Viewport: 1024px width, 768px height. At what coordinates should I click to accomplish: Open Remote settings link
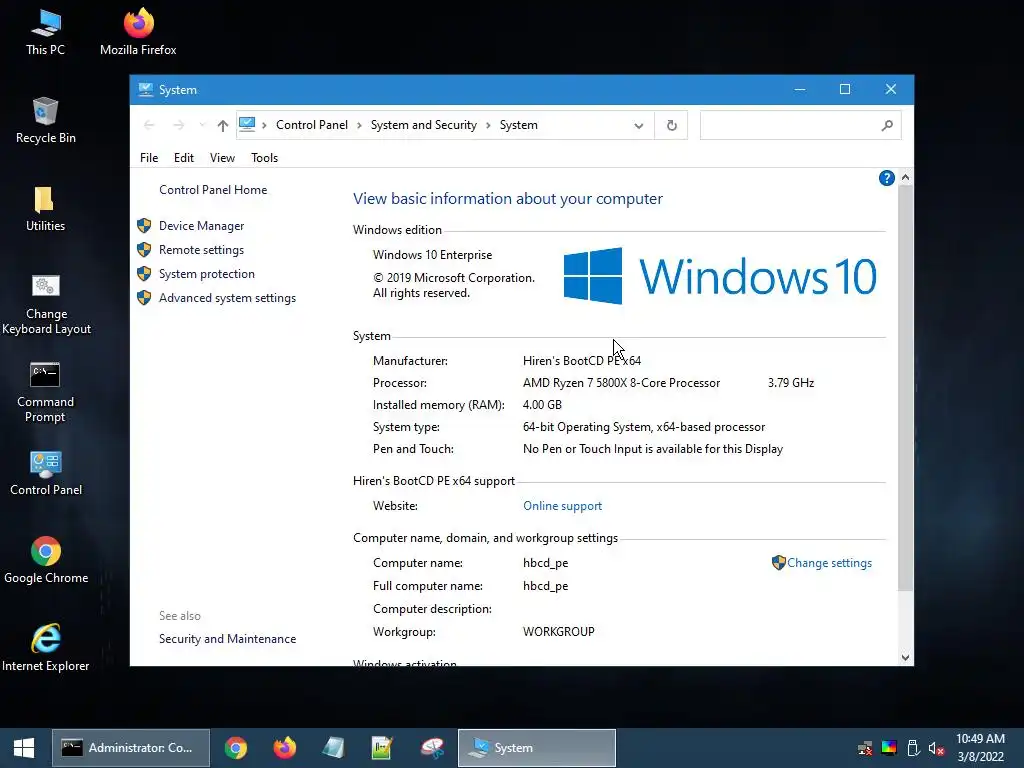coord(201,250)
